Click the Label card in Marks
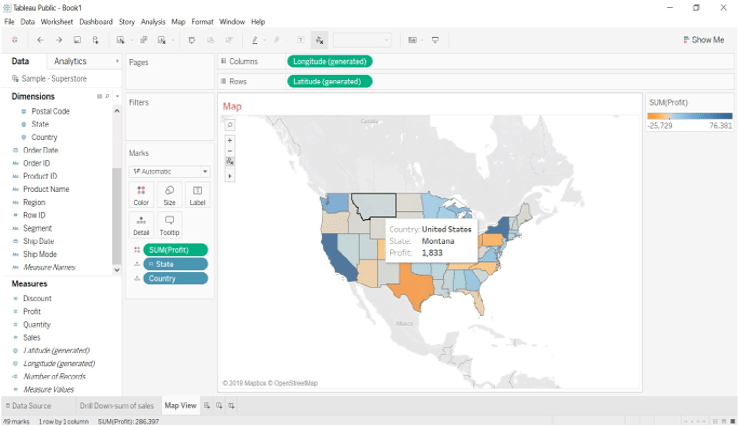 click(197, 194)
